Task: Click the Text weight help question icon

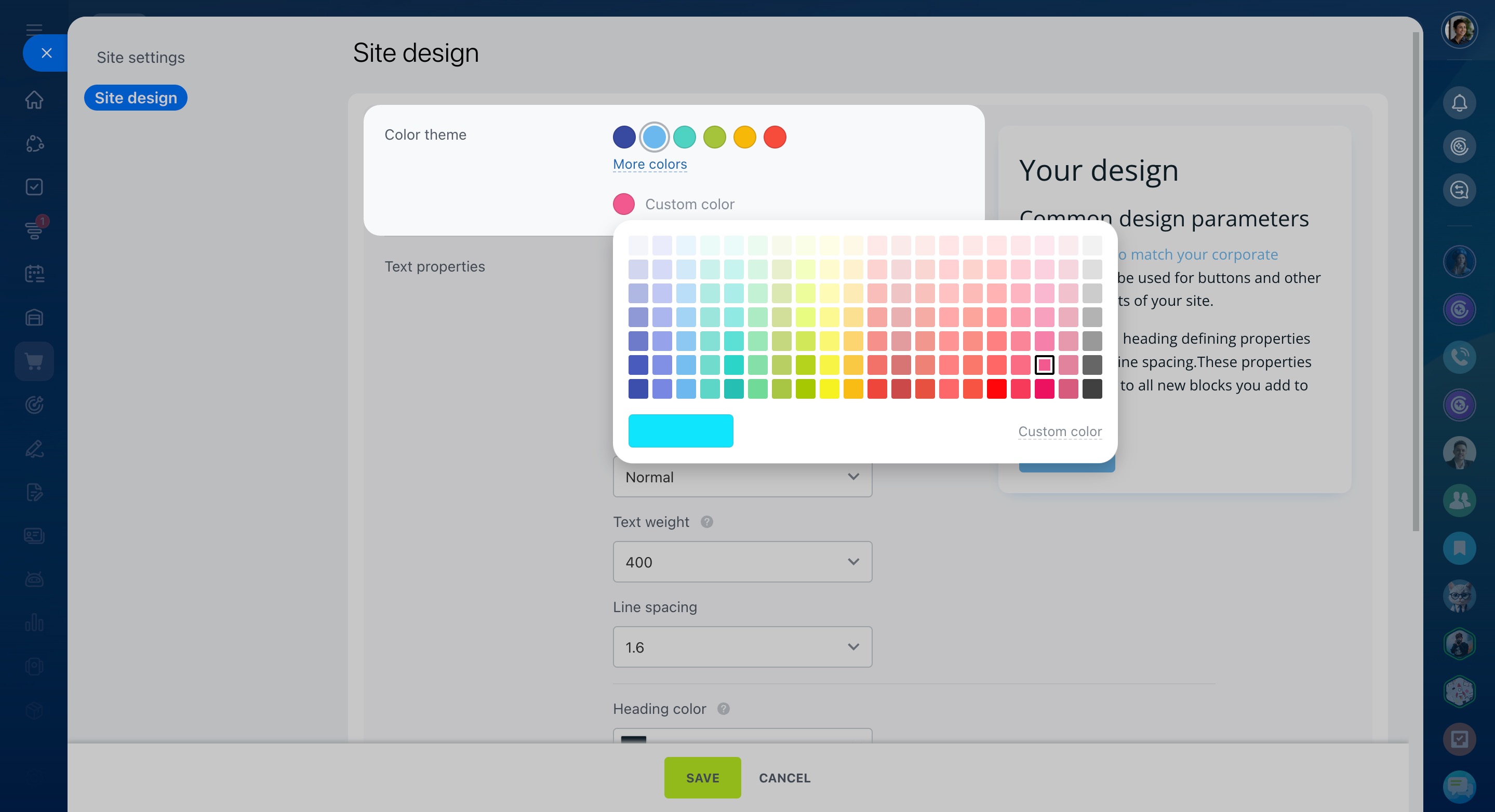Action: [x=706, y=522]
